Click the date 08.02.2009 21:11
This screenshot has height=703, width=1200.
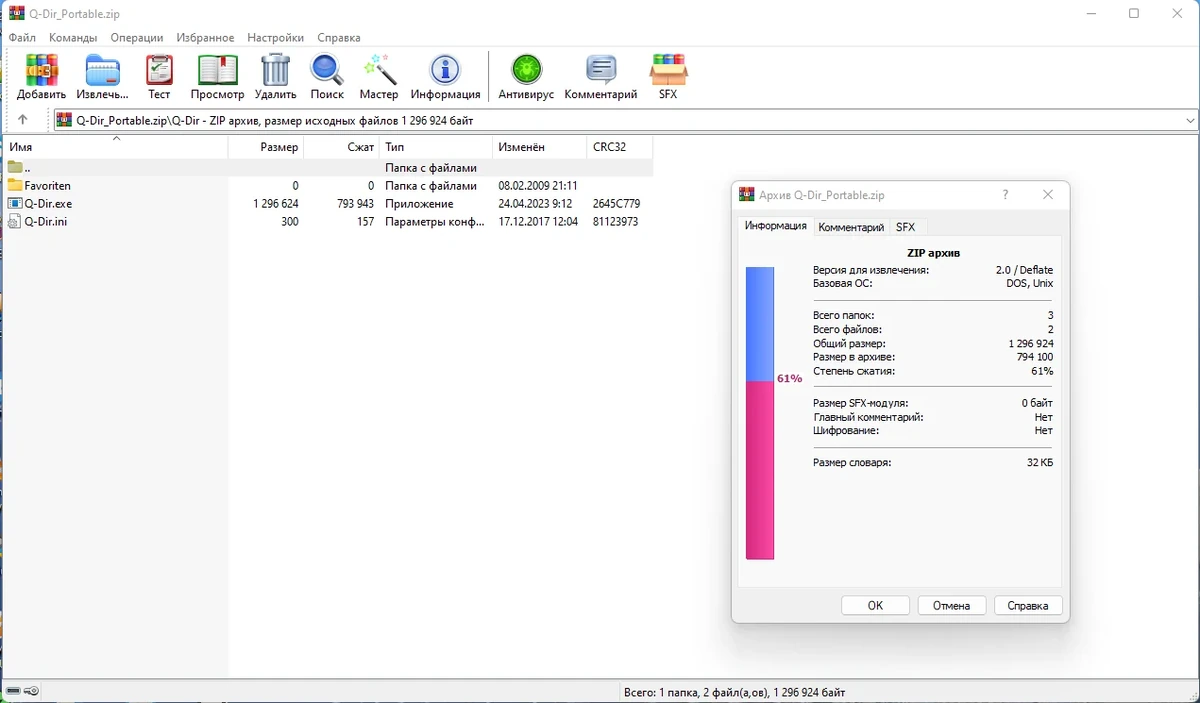coord(538,186)
